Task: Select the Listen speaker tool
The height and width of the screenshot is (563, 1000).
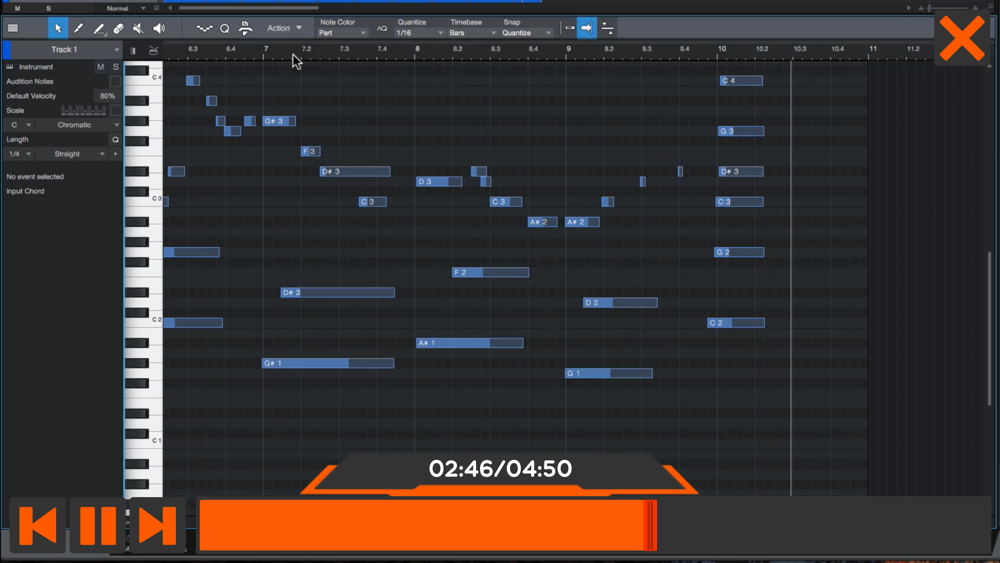Action: click(159, 28)
